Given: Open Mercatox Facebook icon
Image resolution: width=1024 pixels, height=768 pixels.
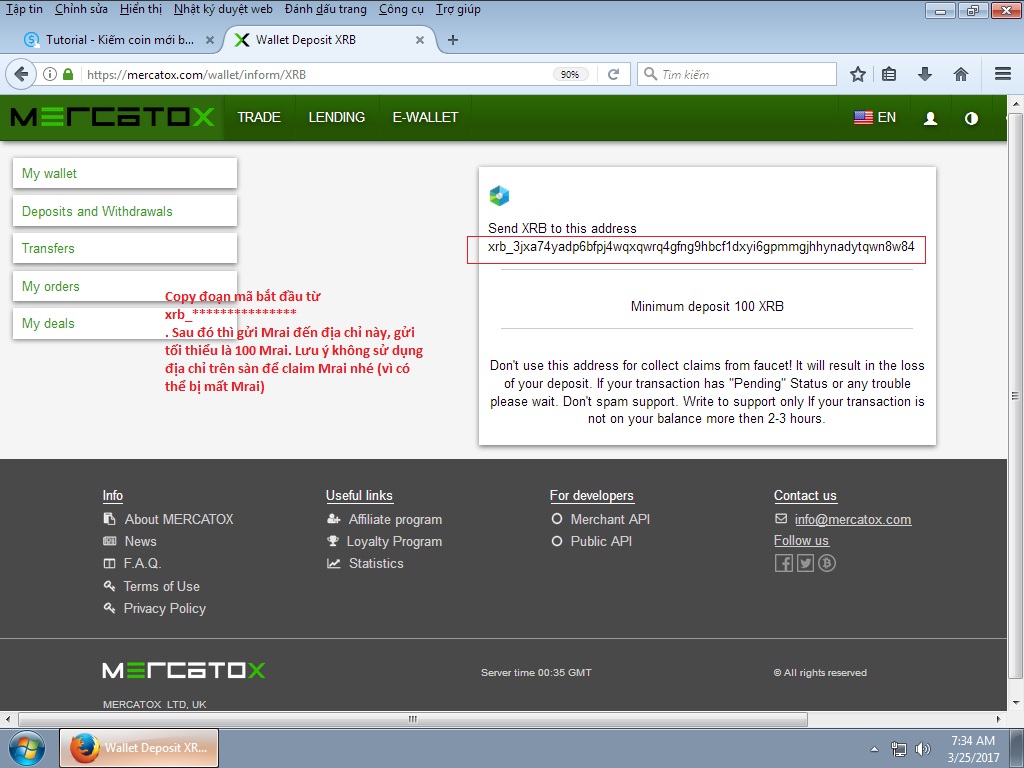Looking at the screenshot, I should pos(784,563).
